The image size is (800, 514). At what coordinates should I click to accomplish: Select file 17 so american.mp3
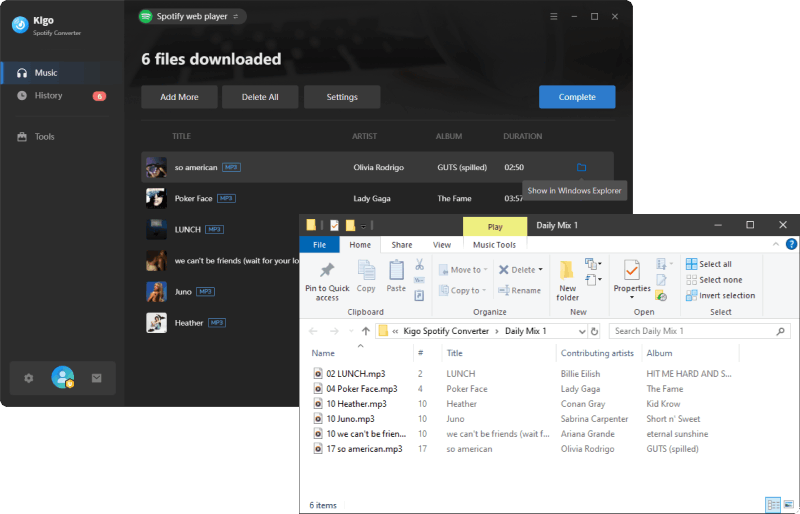pos(364,449)
